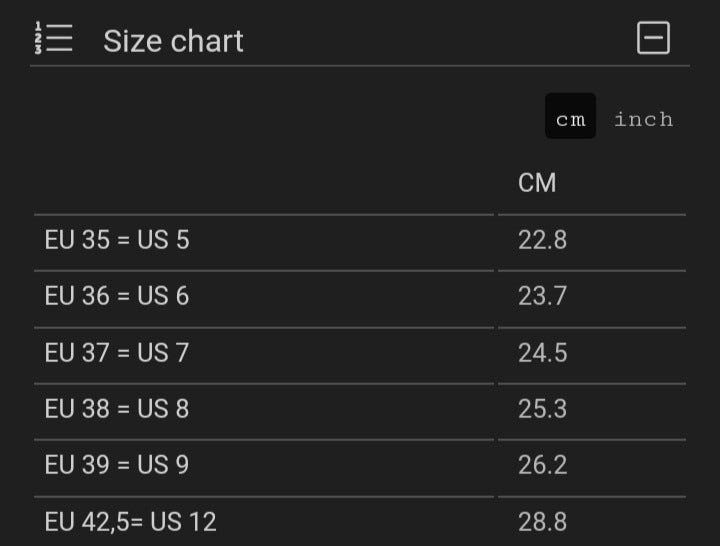720x546 pixels.
Task: Click the divider line under Size chart title
Action: [360, 66]
